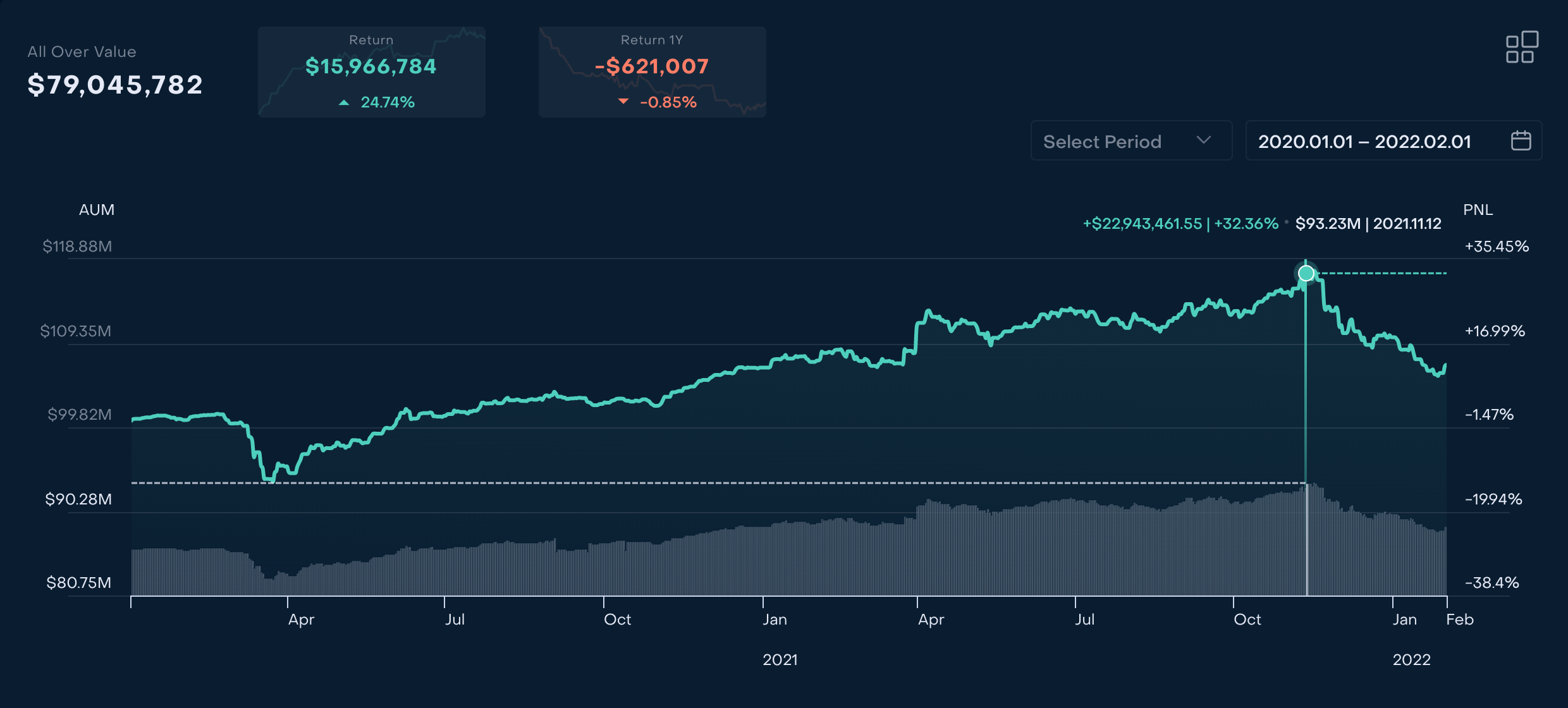The height and width of the screenshot is (708, 1568).
Task: Open the Return 1Y summary card
Action: [x=652, y=71]
